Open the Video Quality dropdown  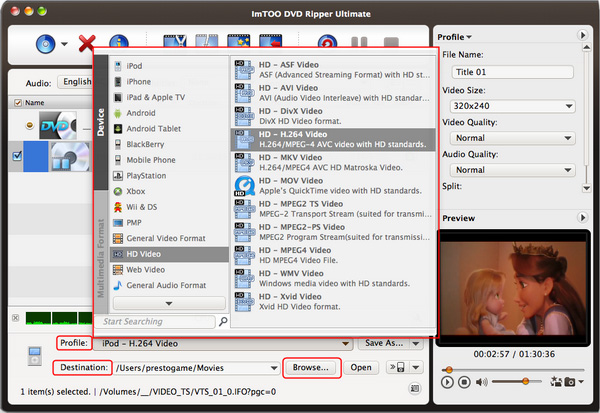[513, 138]
